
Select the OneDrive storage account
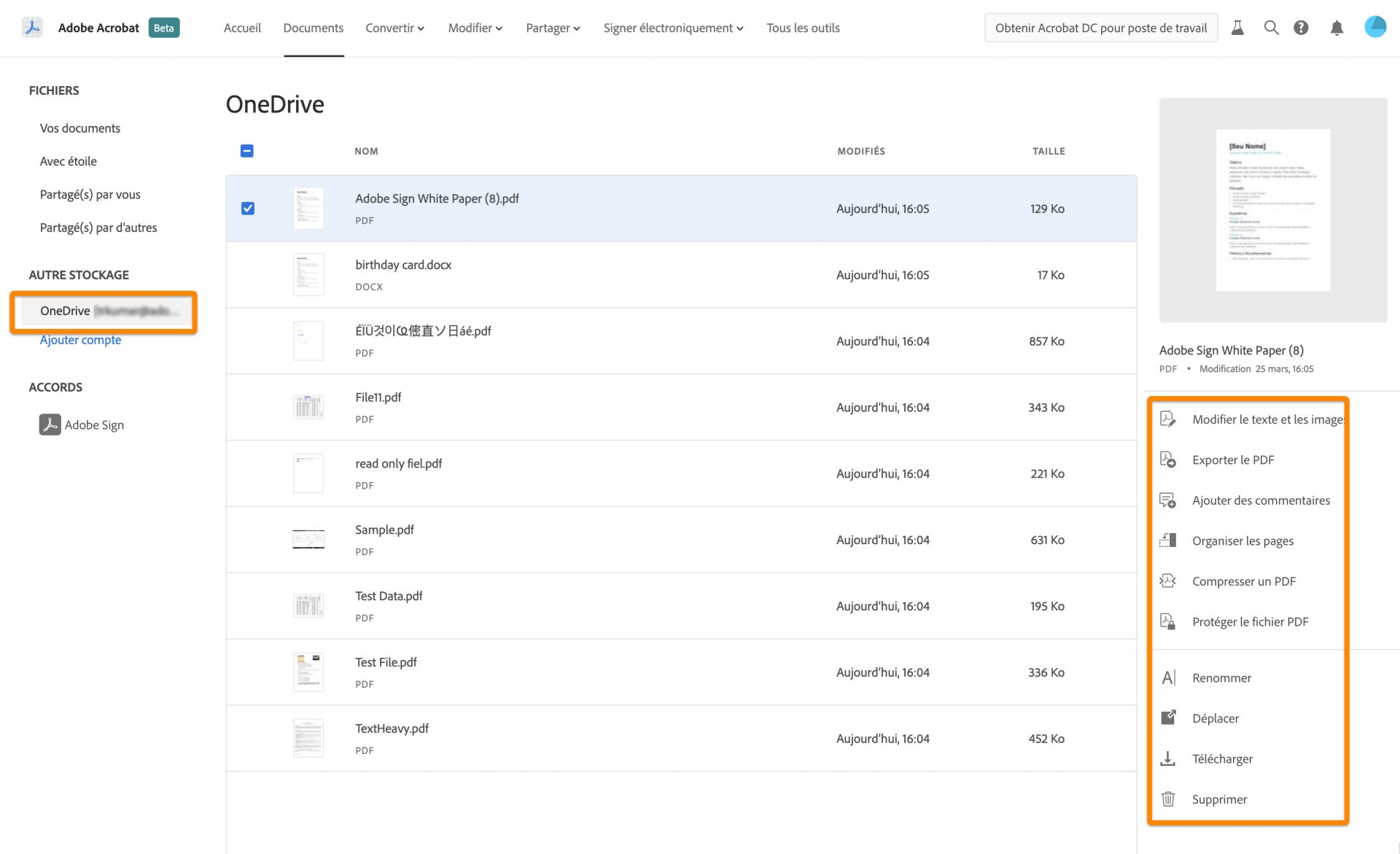[x=106, y=311]
